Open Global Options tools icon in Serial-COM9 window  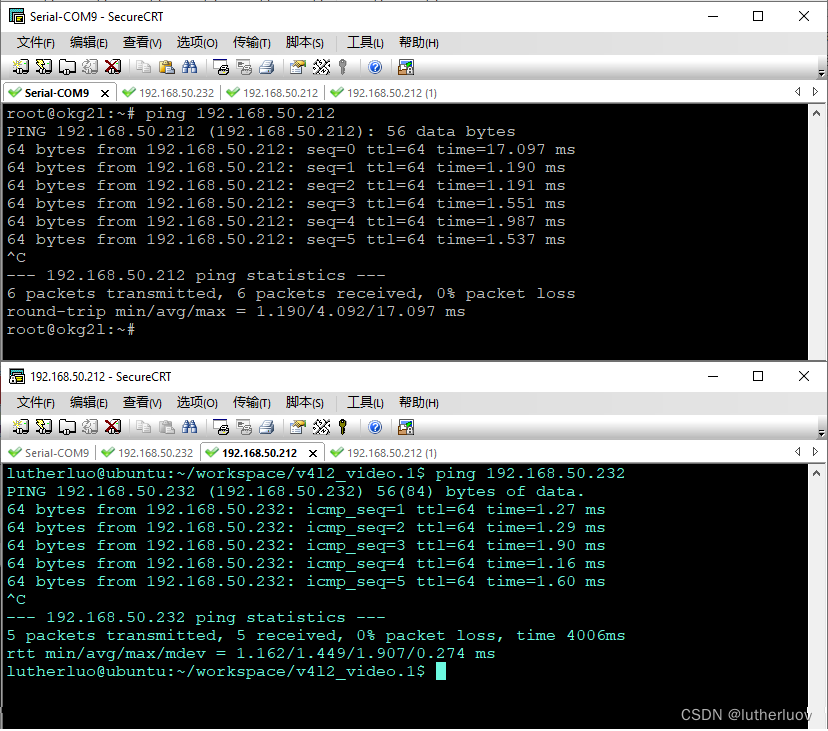[x=321, y=67]
